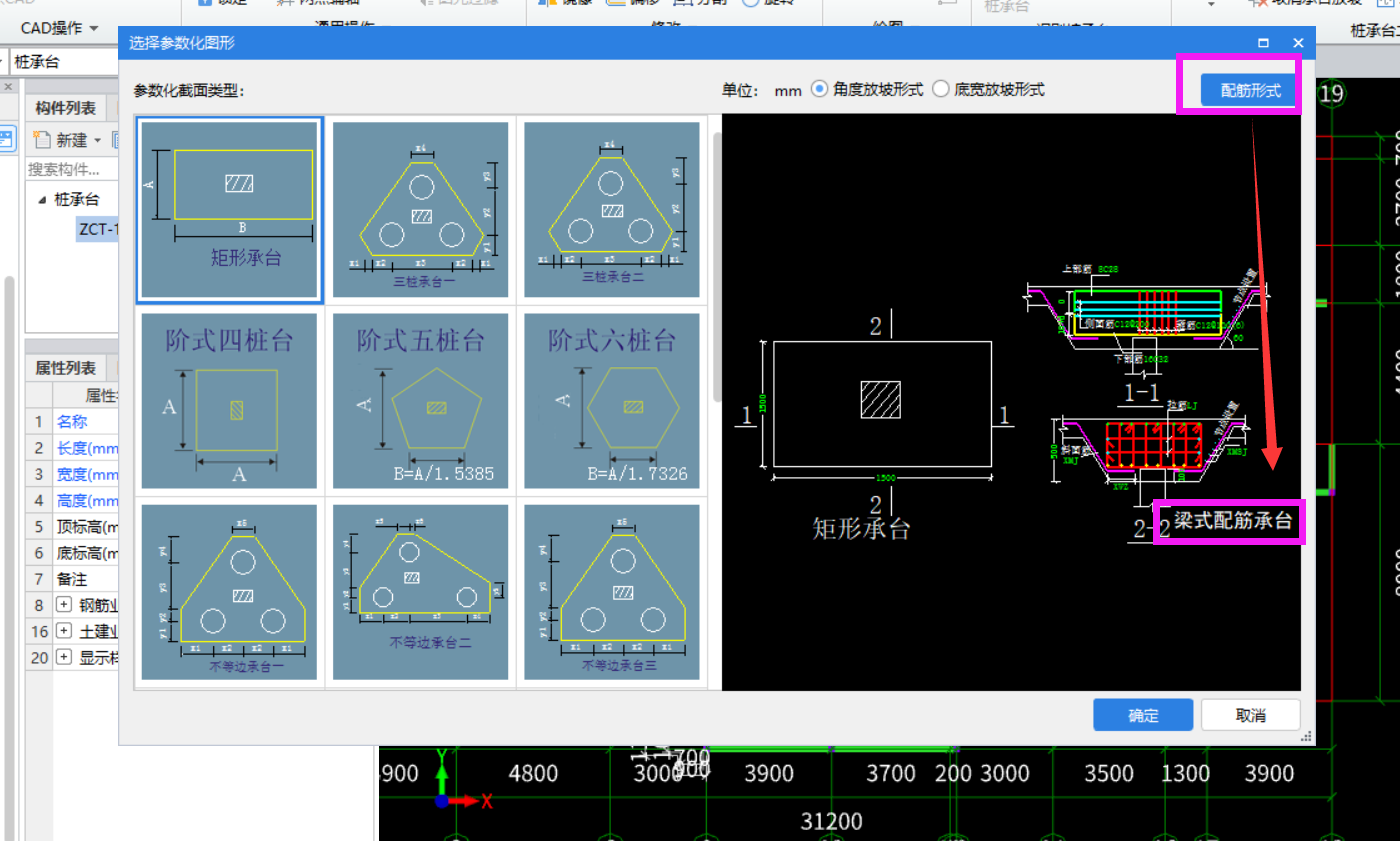Select the 底标高 property row
Screen dimensions: 1400x841
72,552
